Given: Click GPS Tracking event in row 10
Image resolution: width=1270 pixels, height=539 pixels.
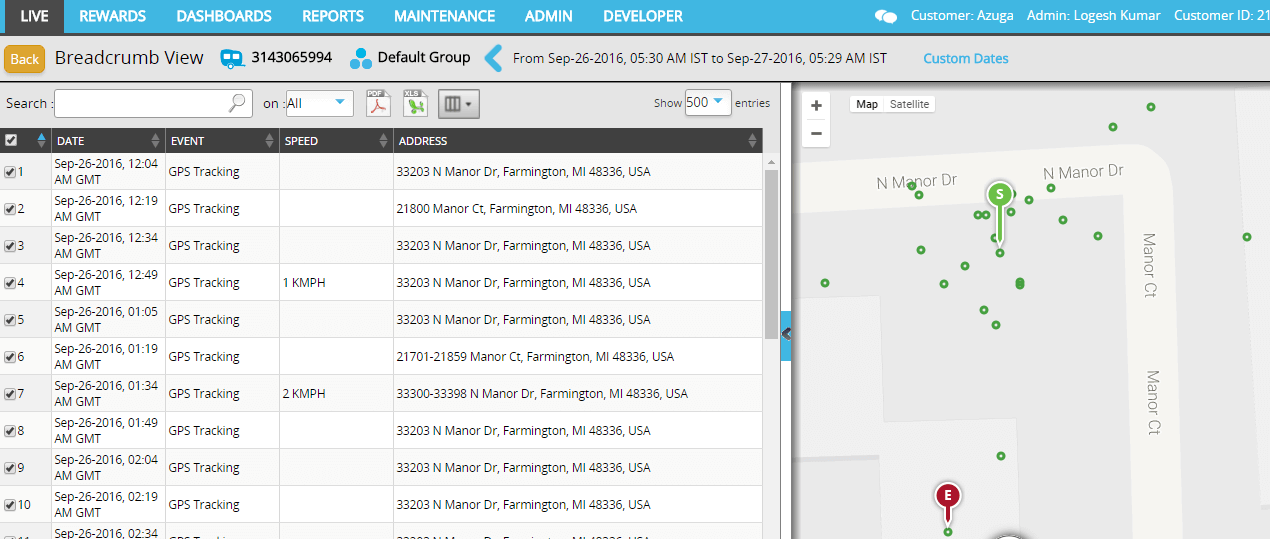Looking at the screenshot, I should pos(204,505).
